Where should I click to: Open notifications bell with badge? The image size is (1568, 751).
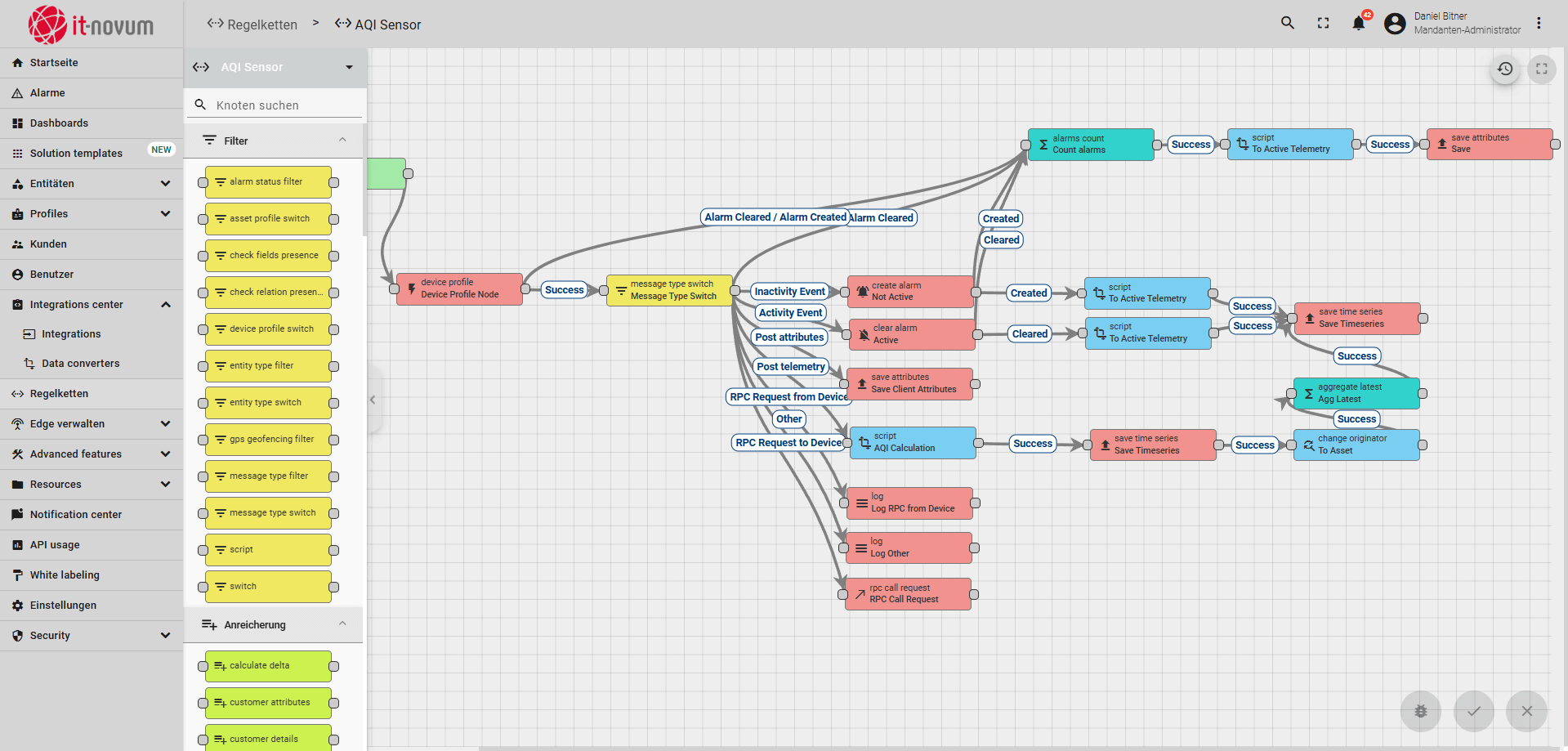click(x=1358, y=23)
